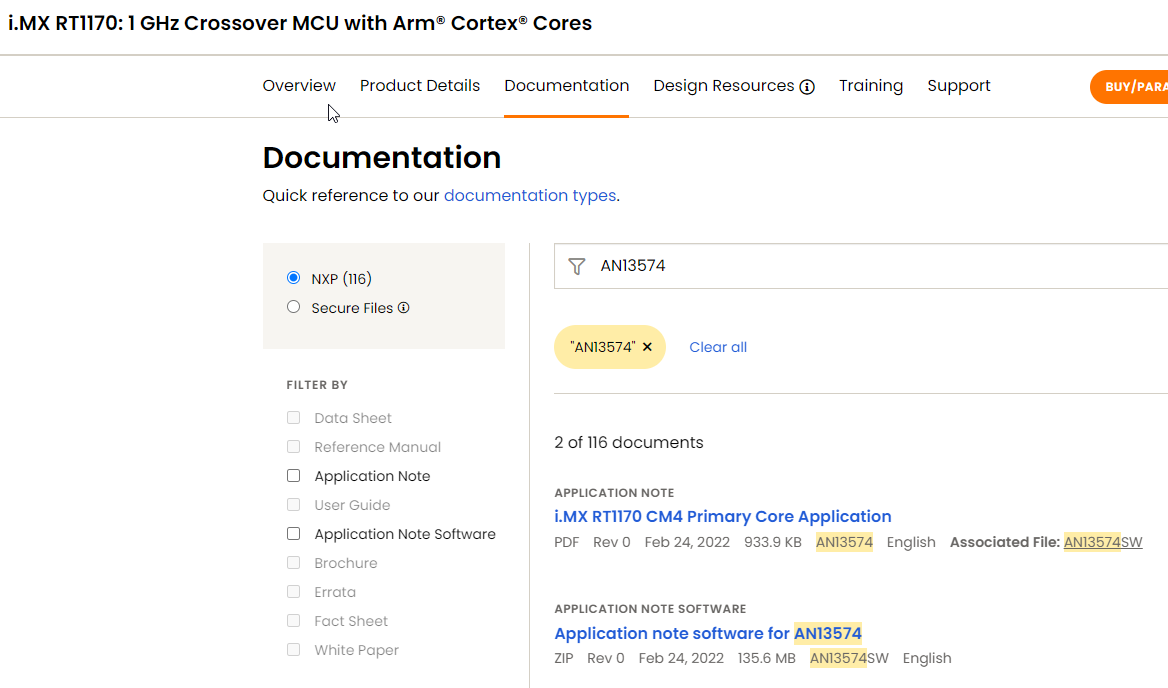1168x688 pixels.
Task: Select the NXP (116) radio button
Action: (293, 277)
